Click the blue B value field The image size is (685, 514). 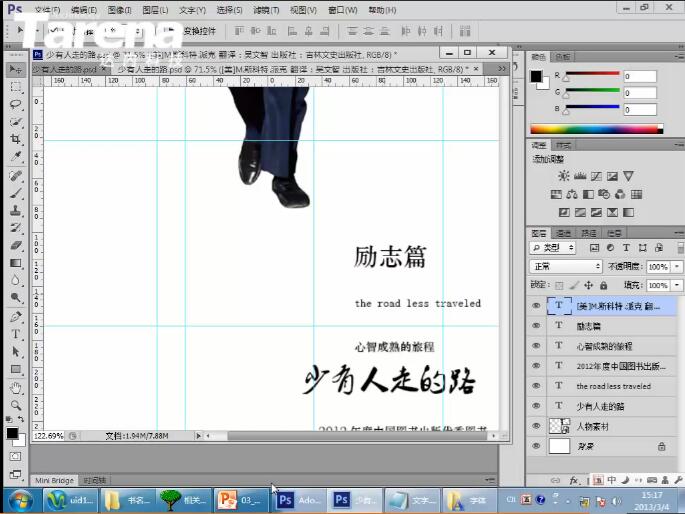coord(640,110)
